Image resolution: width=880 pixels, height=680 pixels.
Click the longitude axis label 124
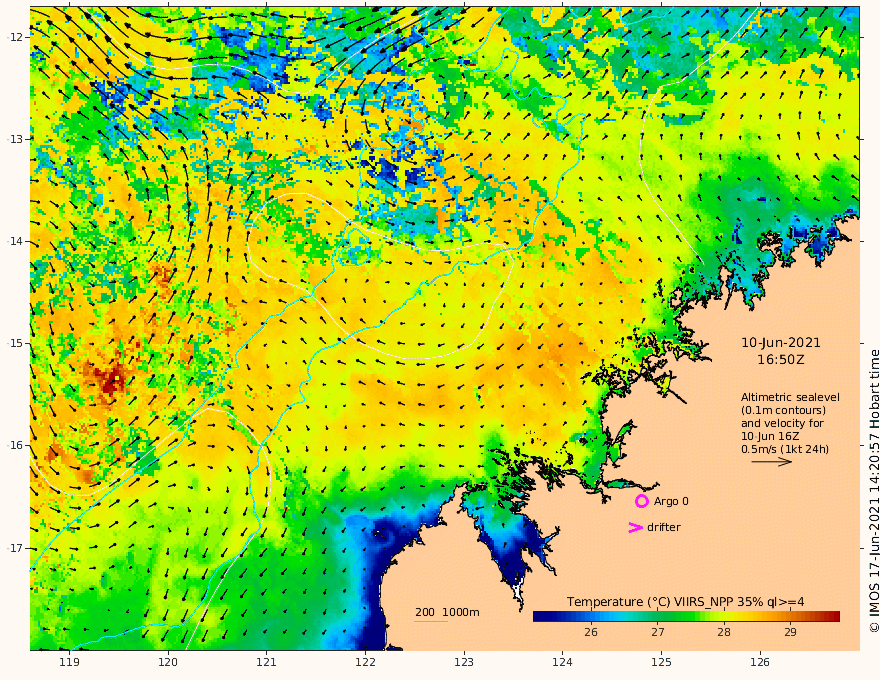(x=562, y=662)
